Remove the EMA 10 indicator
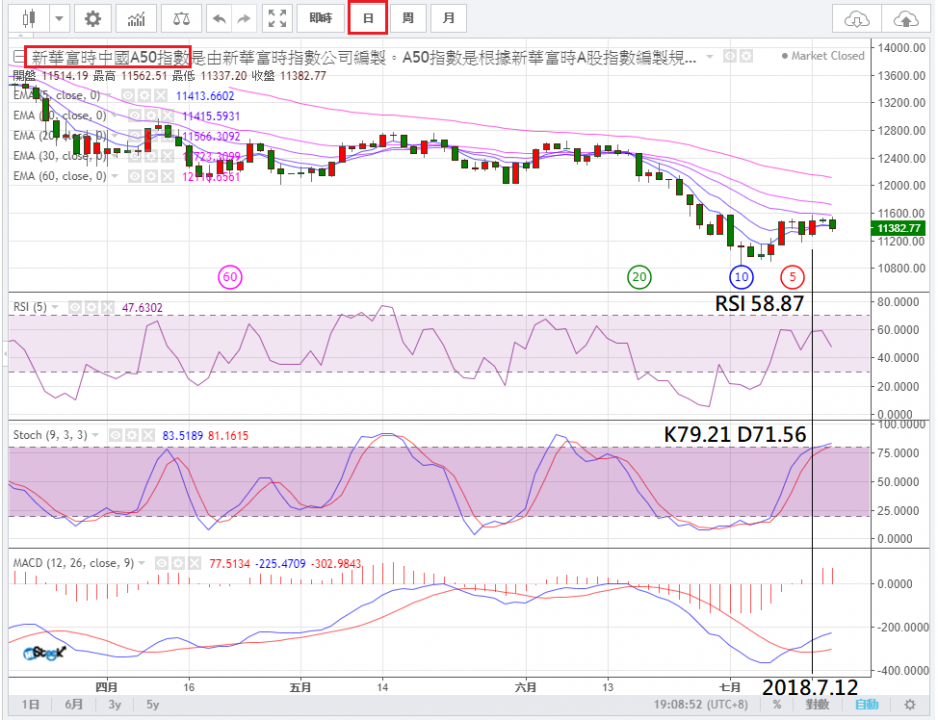 tap(168, 115)
